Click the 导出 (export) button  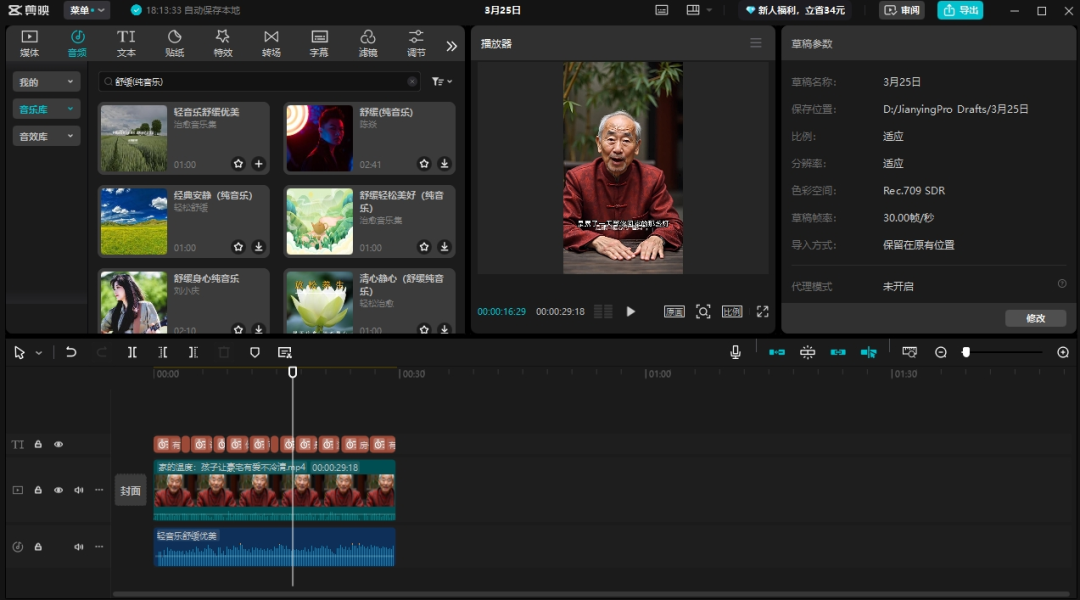tap(958, 10)
